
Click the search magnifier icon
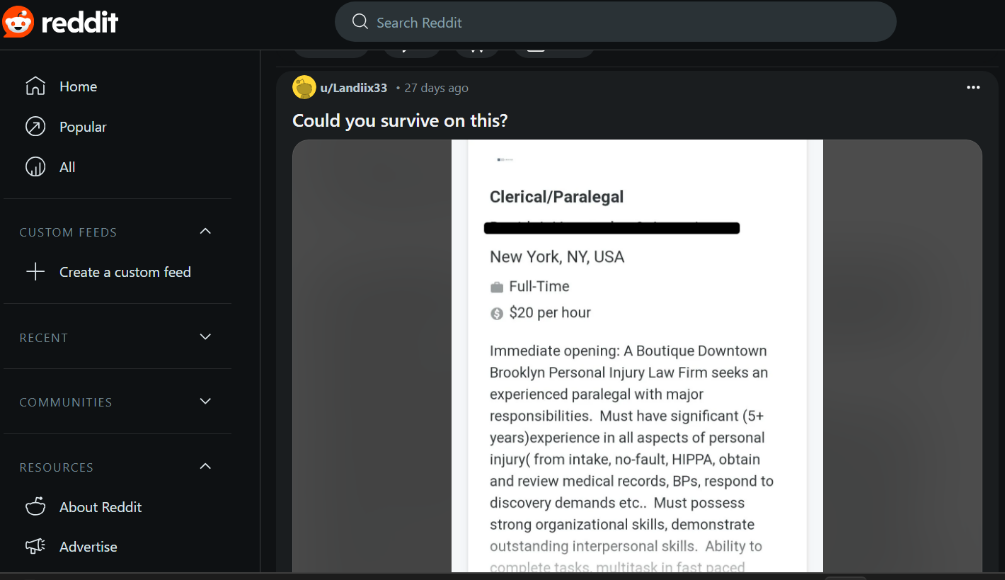pyautogui.click(x=360, y=22)
